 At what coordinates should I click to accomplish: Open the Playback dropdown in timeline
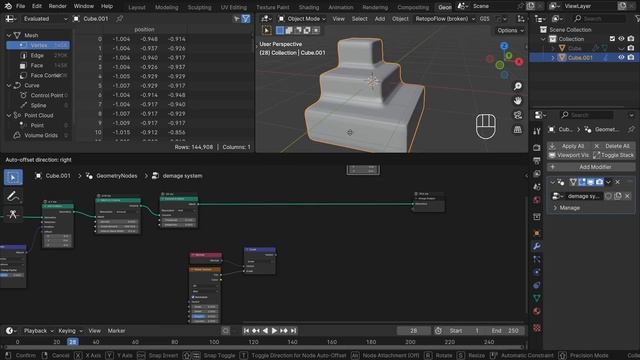coord(38,331)
